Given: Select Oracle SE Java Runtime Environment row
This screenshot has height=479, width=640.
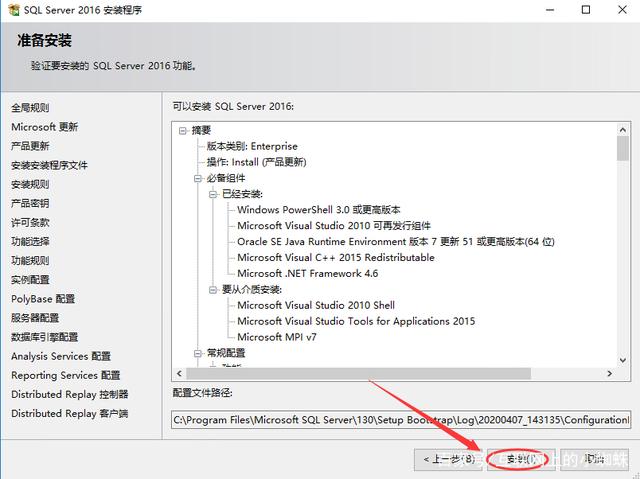Looking at the screenshot, I should click(396, 242).
